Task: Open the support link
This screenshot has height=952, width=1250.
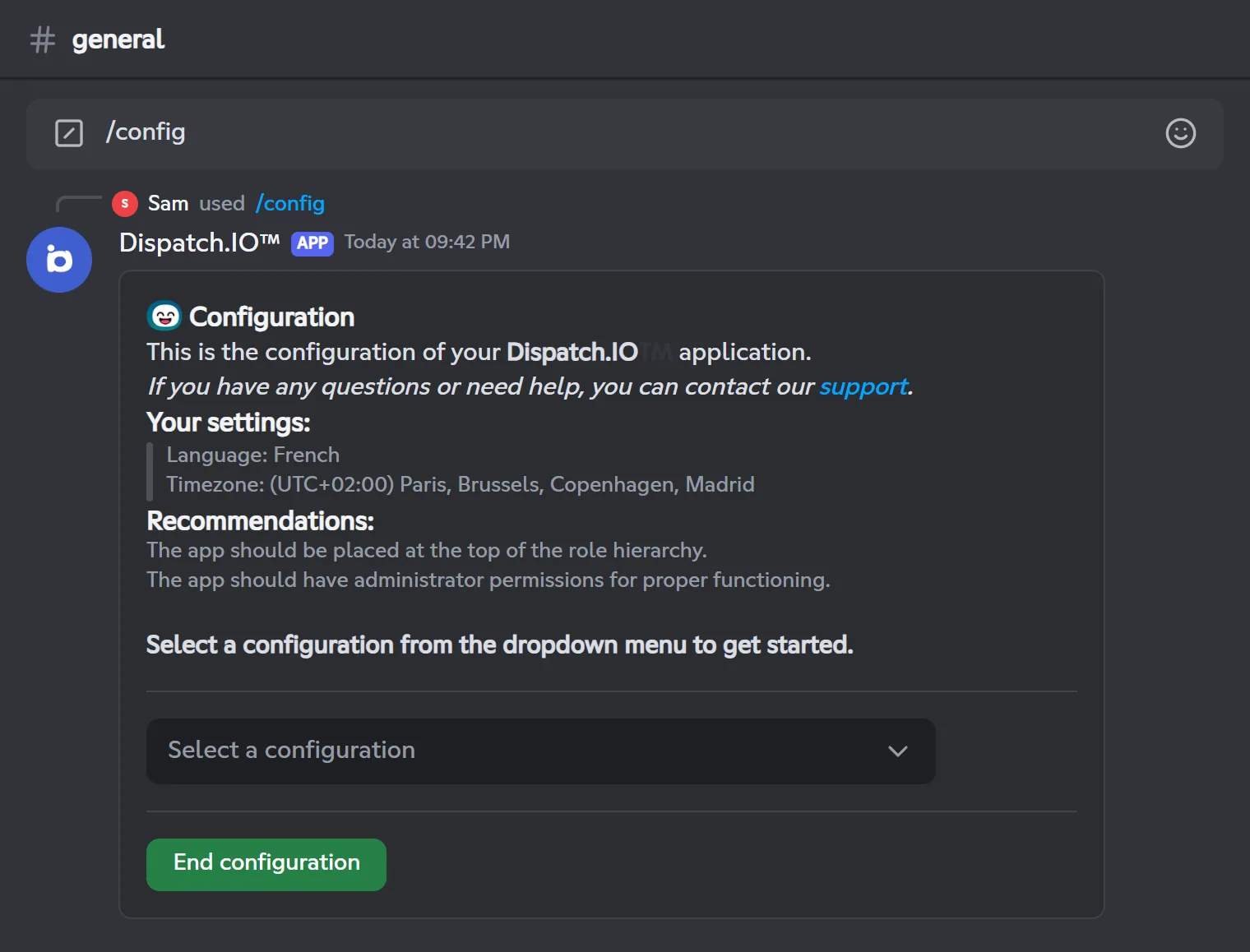Action: pos(863,386)
